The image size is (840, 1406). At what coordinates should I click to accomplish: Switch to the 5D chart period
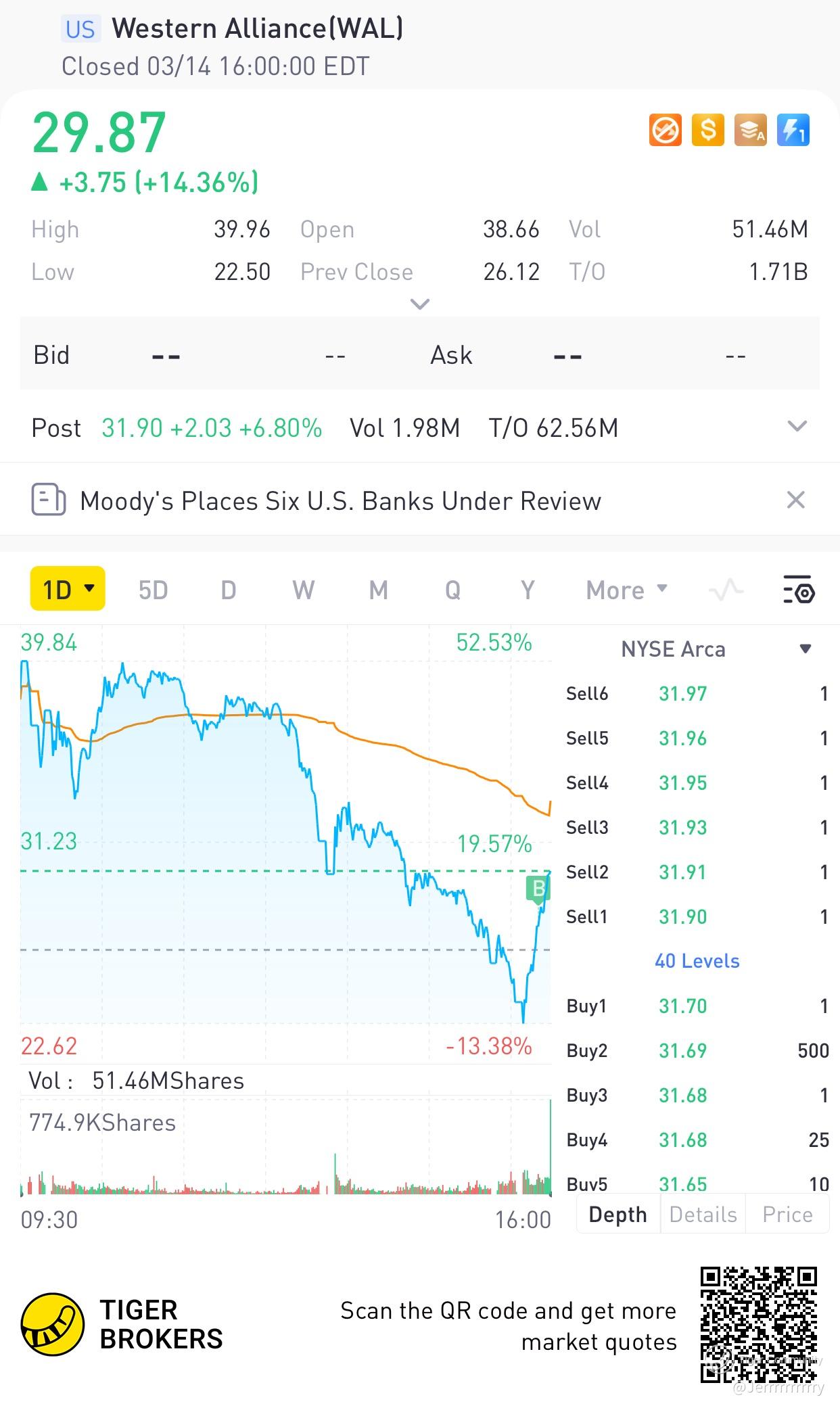153,590
